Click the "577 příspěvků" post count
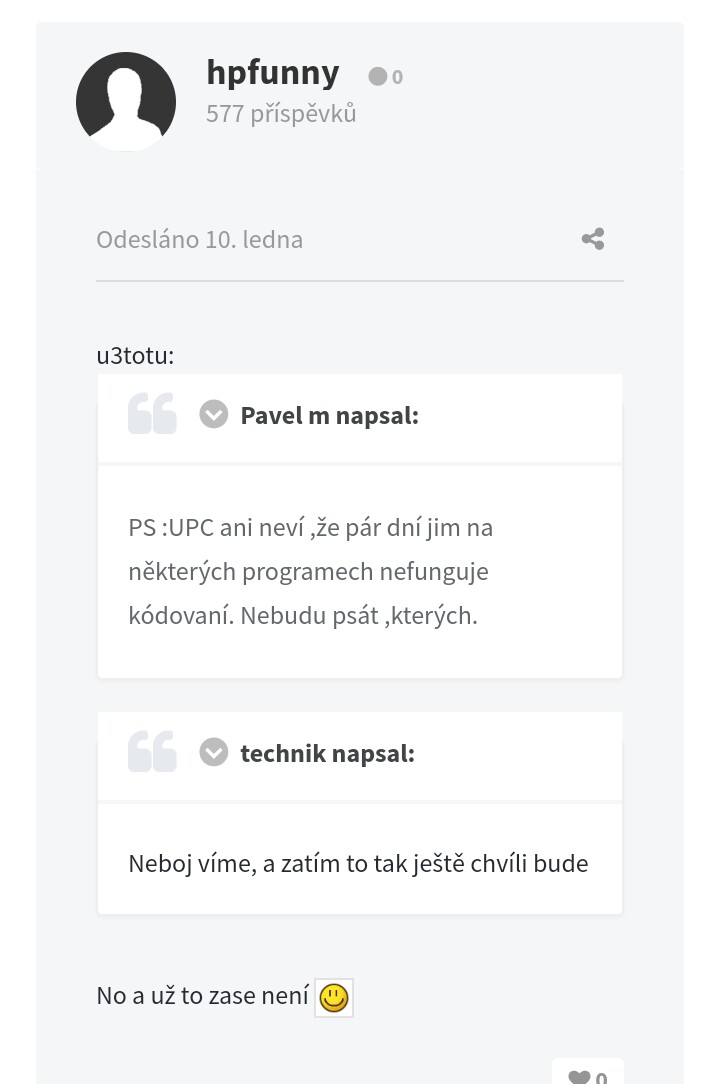Viewport: 720px width, 1084px height. [281, 114]
